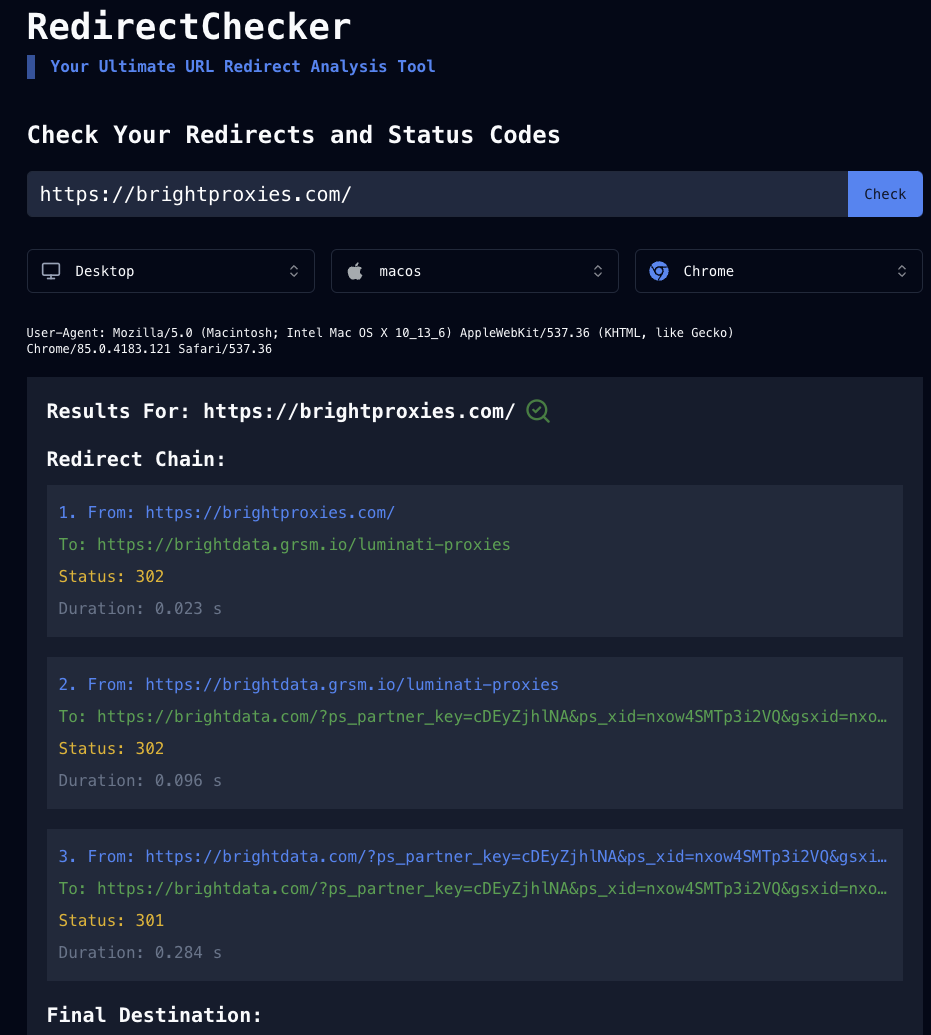
Task: Click Duration: 0.096 s text
Action: [x=140, y=780]
